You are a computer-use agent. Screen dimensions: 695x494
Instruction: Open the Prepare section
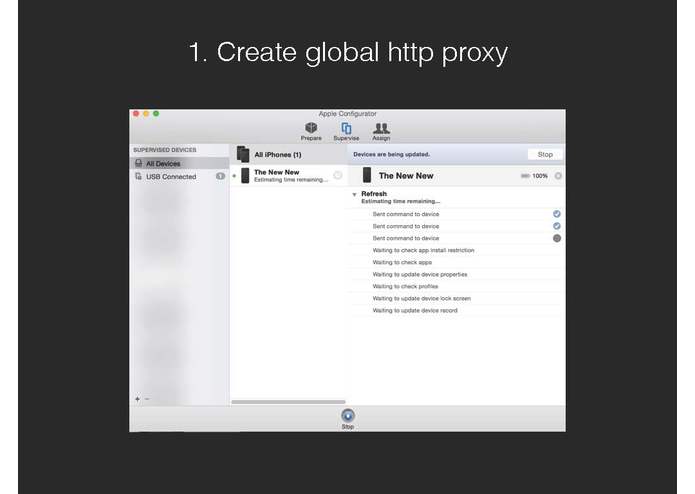311,132
